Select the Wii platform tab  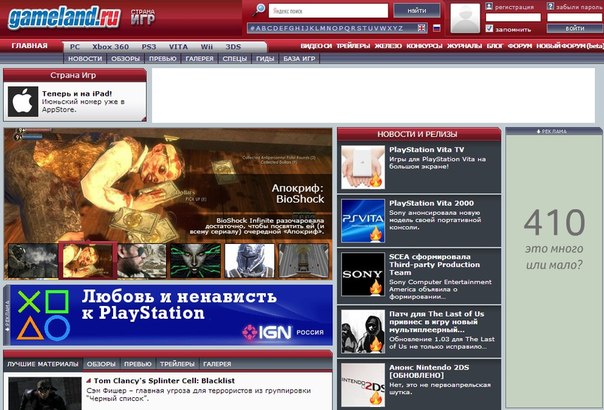click(206, 47)
